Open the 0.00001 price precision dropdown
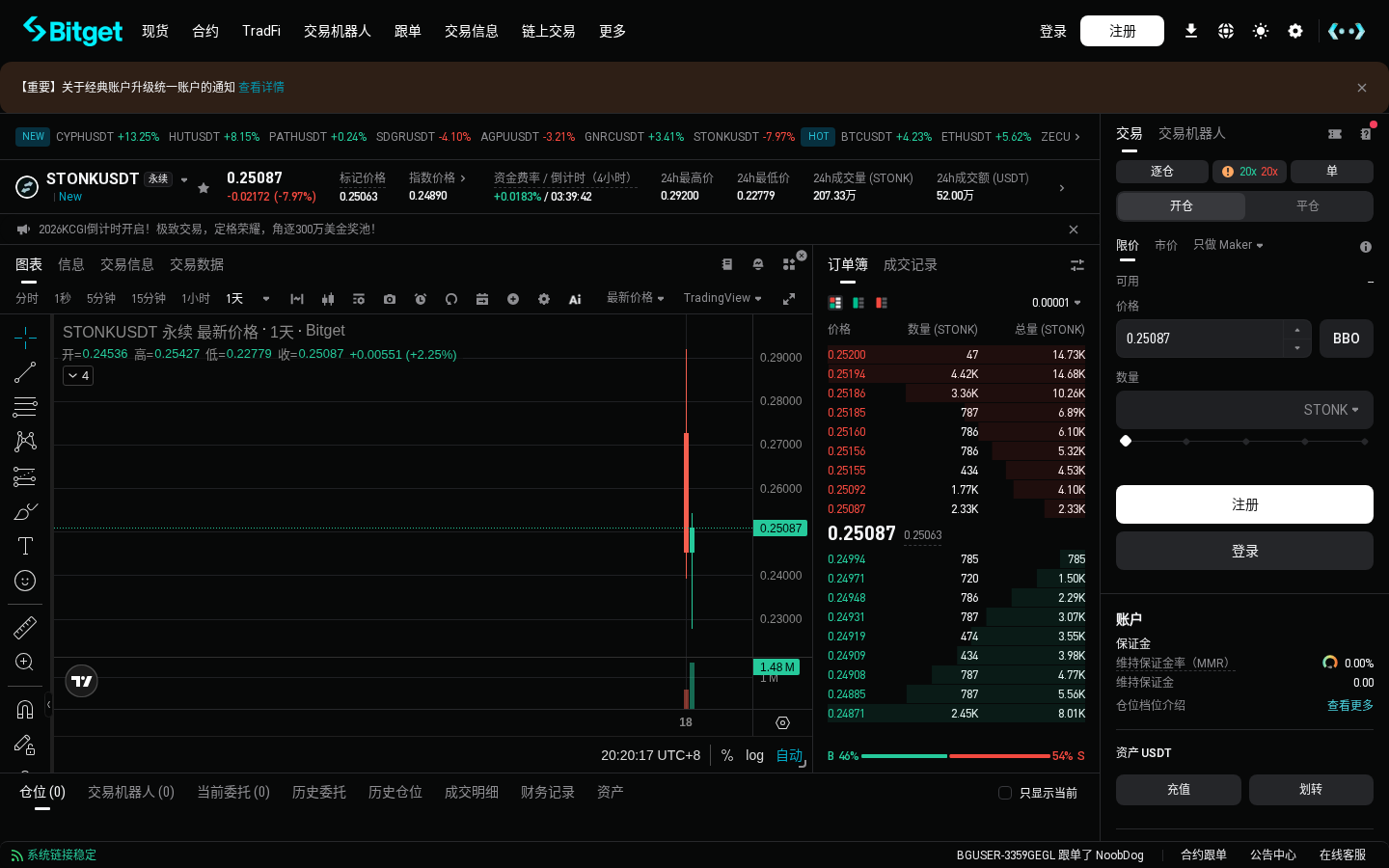This screenshot has height=868, width=1389. click(x=1056, y=303)
